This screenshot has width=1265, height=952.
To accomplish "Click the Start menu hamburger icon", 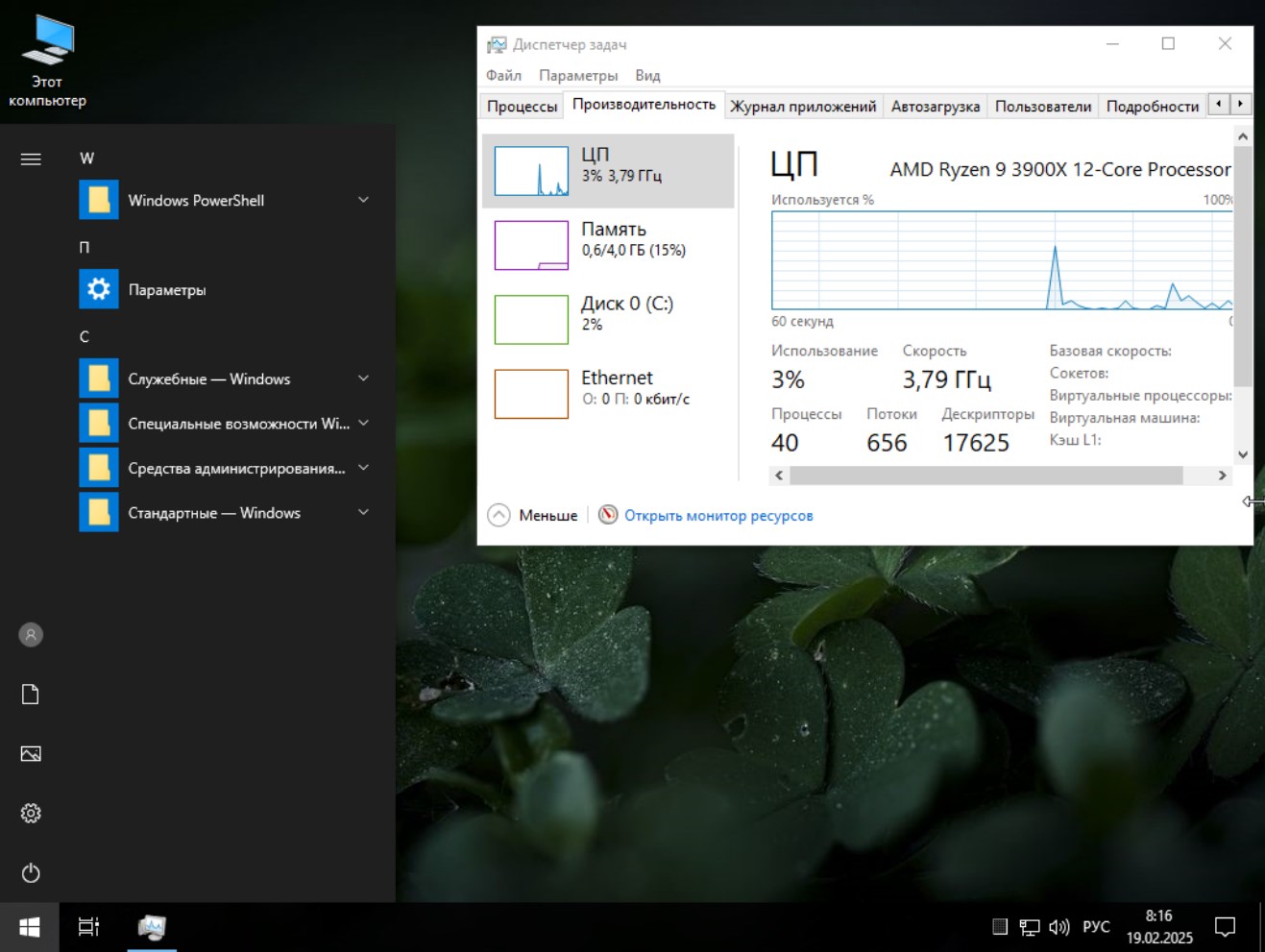I will point(31,159).
